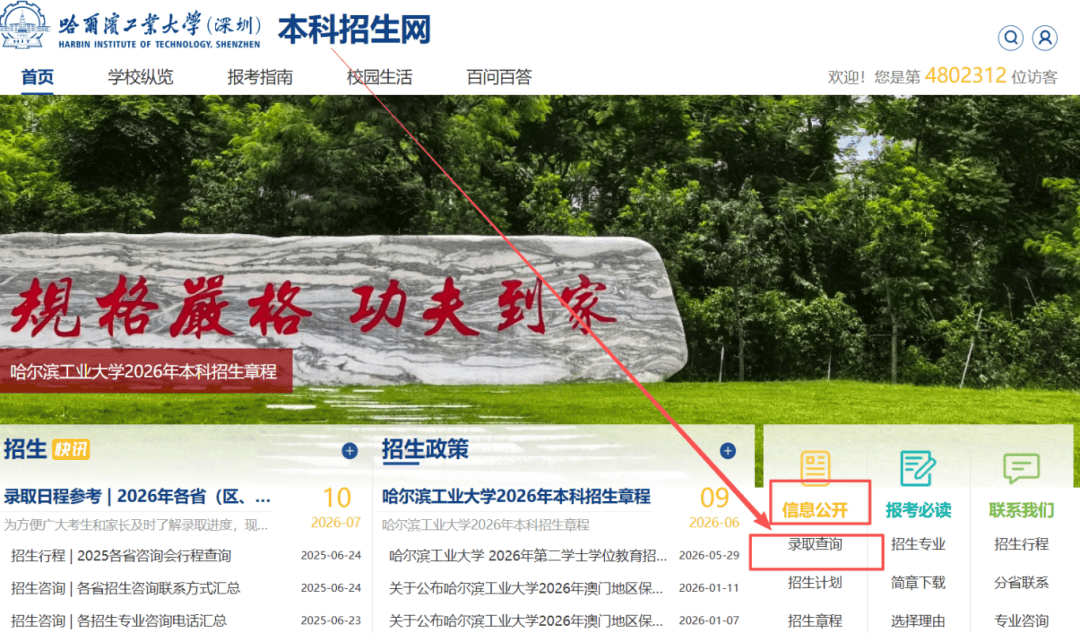Open the 录取查询 link
The height and width of the screenshot is (633, 1080).
click(816, 544)
